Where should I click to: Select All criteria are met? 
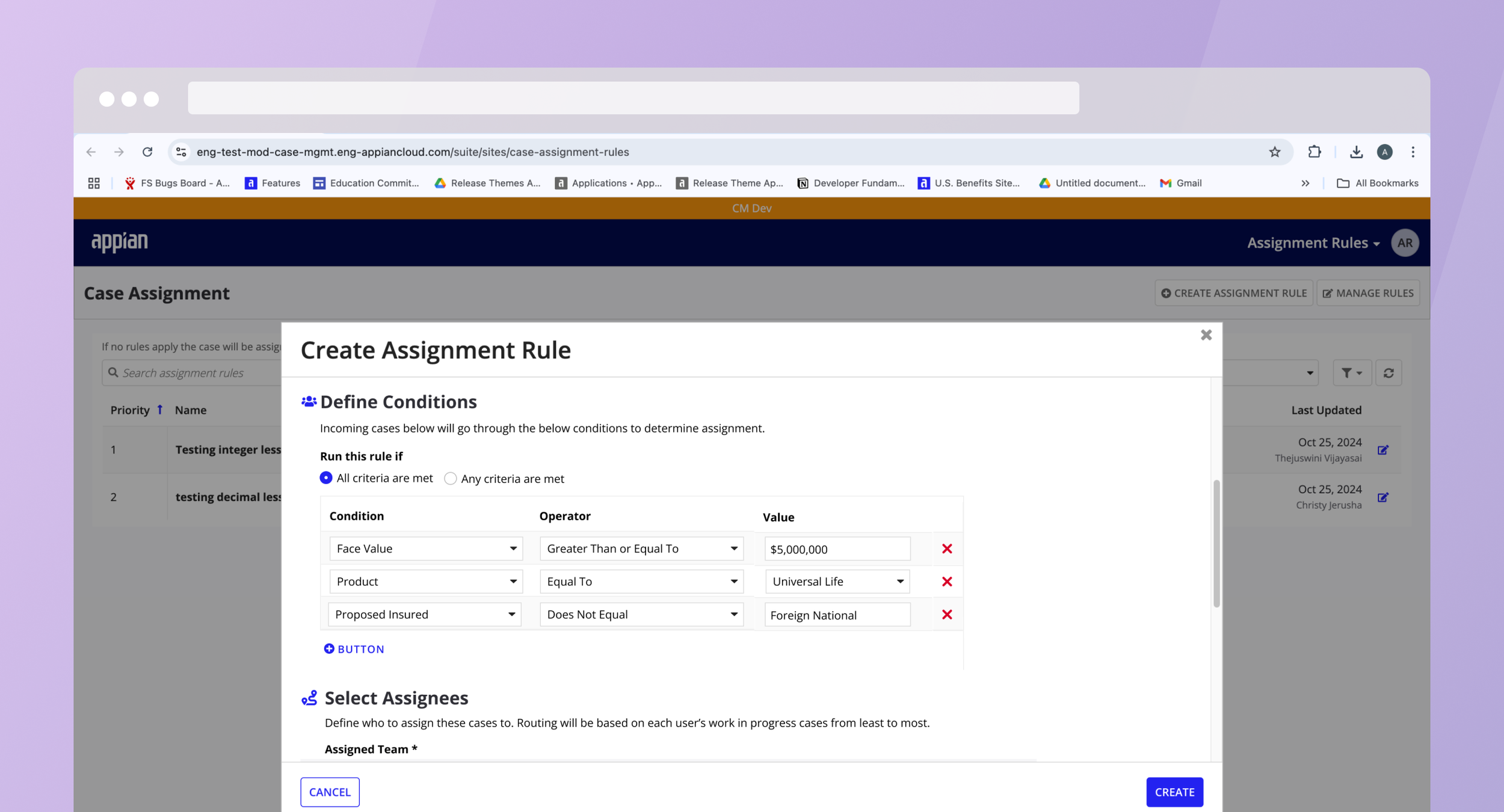(x=326, y=478)
